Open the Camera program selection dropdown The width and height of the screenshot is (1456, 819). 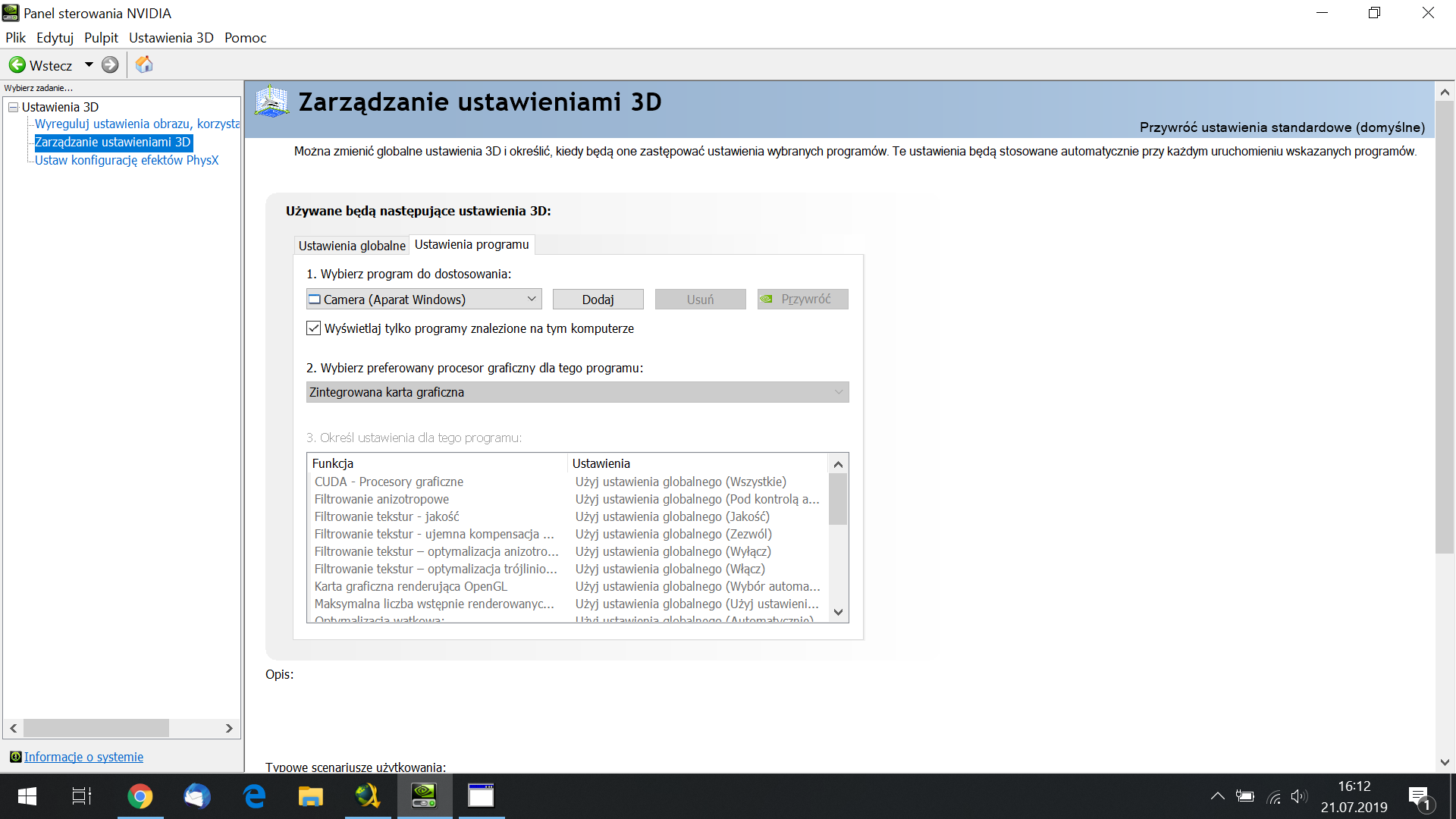tap(424, 300)
